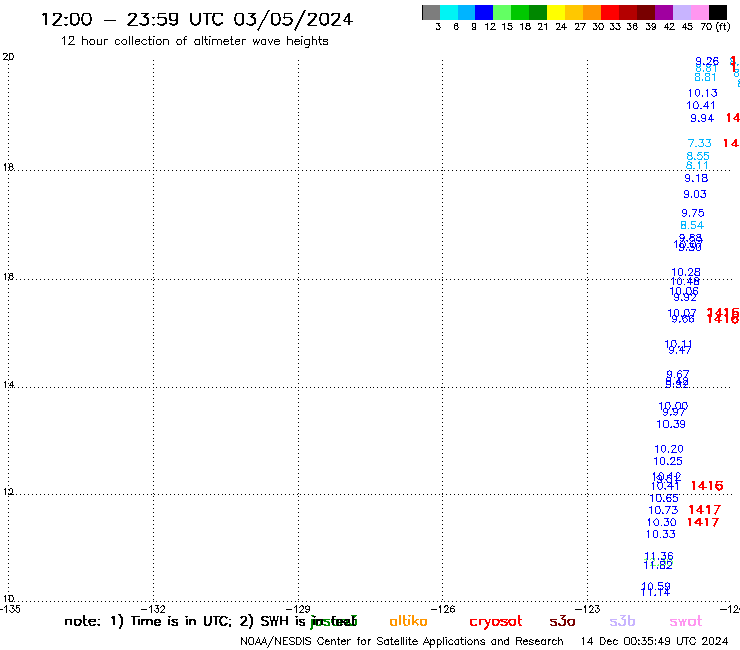
Task: Select the black swatch ending the color bar
Action: (x=717, y=12)
